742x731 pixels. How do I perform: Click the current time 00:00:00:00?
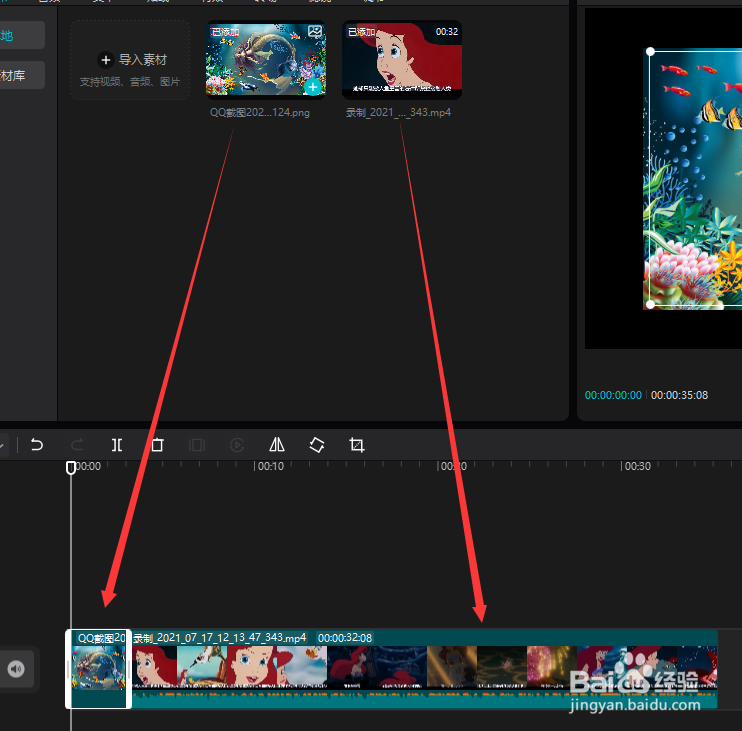pyautogui.click(x=613, y=395)
